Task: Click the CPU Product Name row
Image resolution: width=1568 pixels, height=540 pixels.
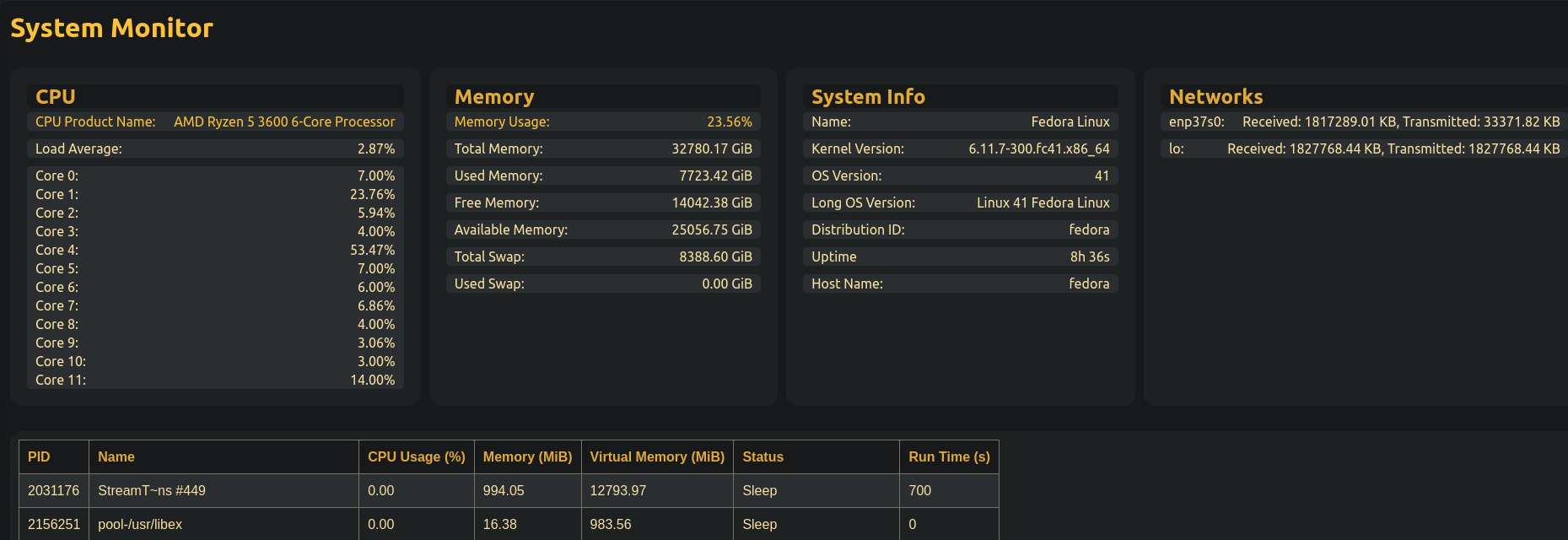Action: click(x=215, y=121)
